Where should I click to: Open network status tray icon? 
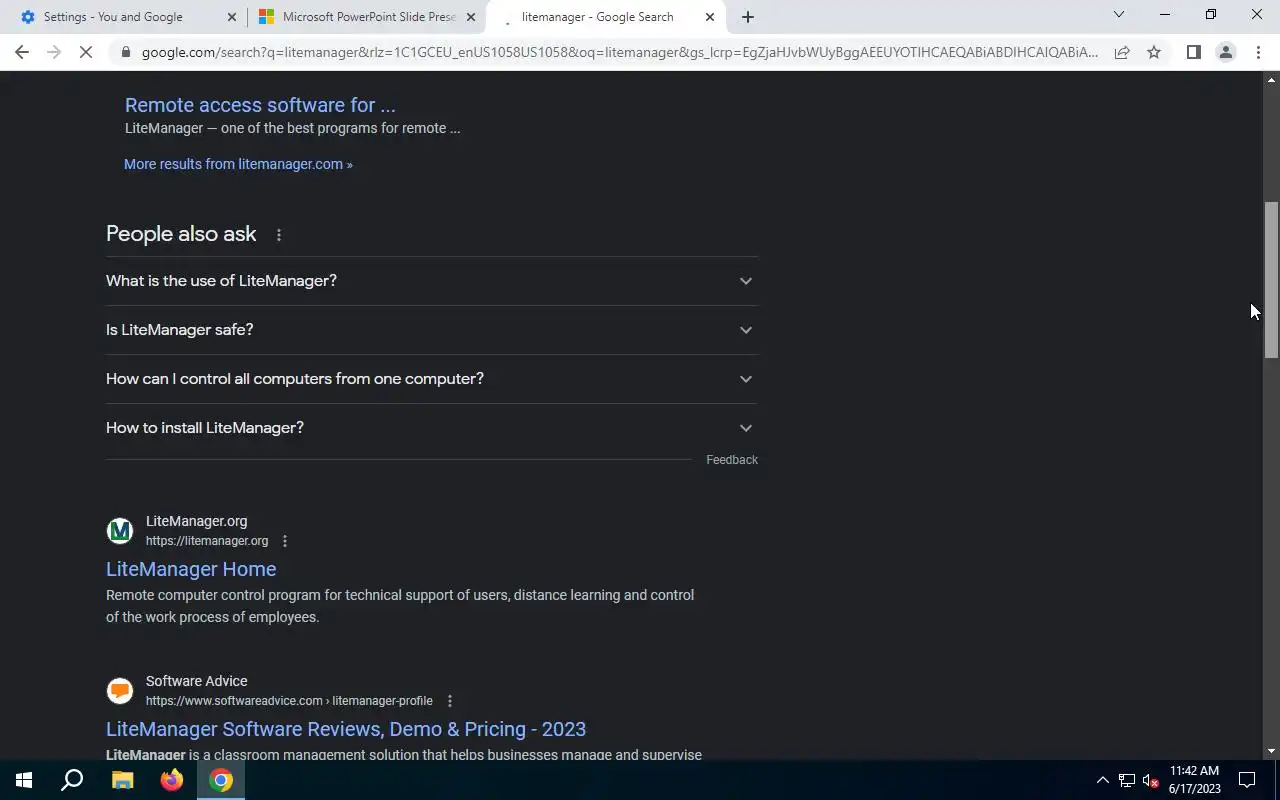point(1127,780)
